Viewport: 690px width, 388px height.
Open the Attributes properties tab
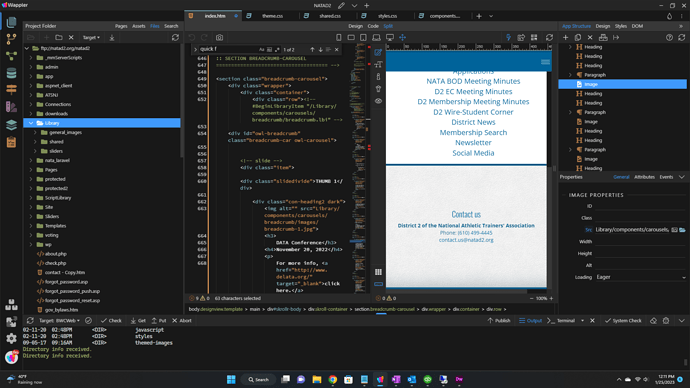click(x=644, y=177)
